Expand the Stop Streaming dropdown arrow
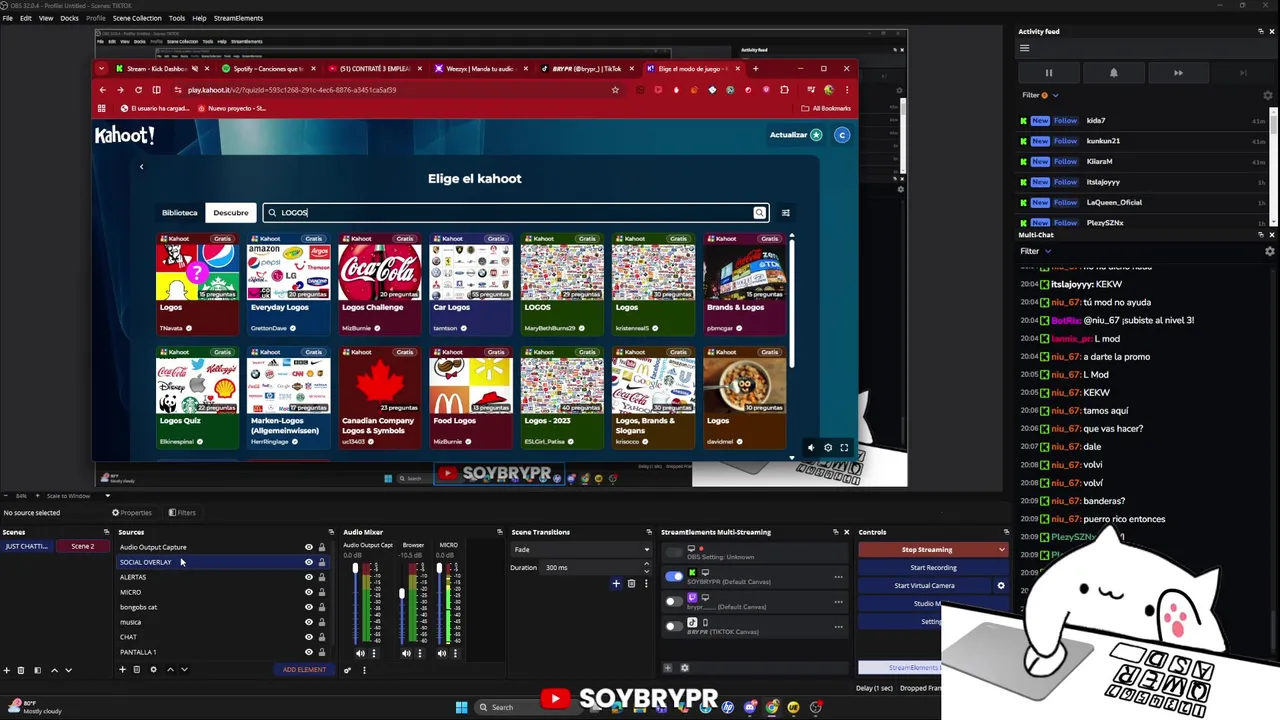This screenshot has width=1280, height=720. (x=1002, y=550)
